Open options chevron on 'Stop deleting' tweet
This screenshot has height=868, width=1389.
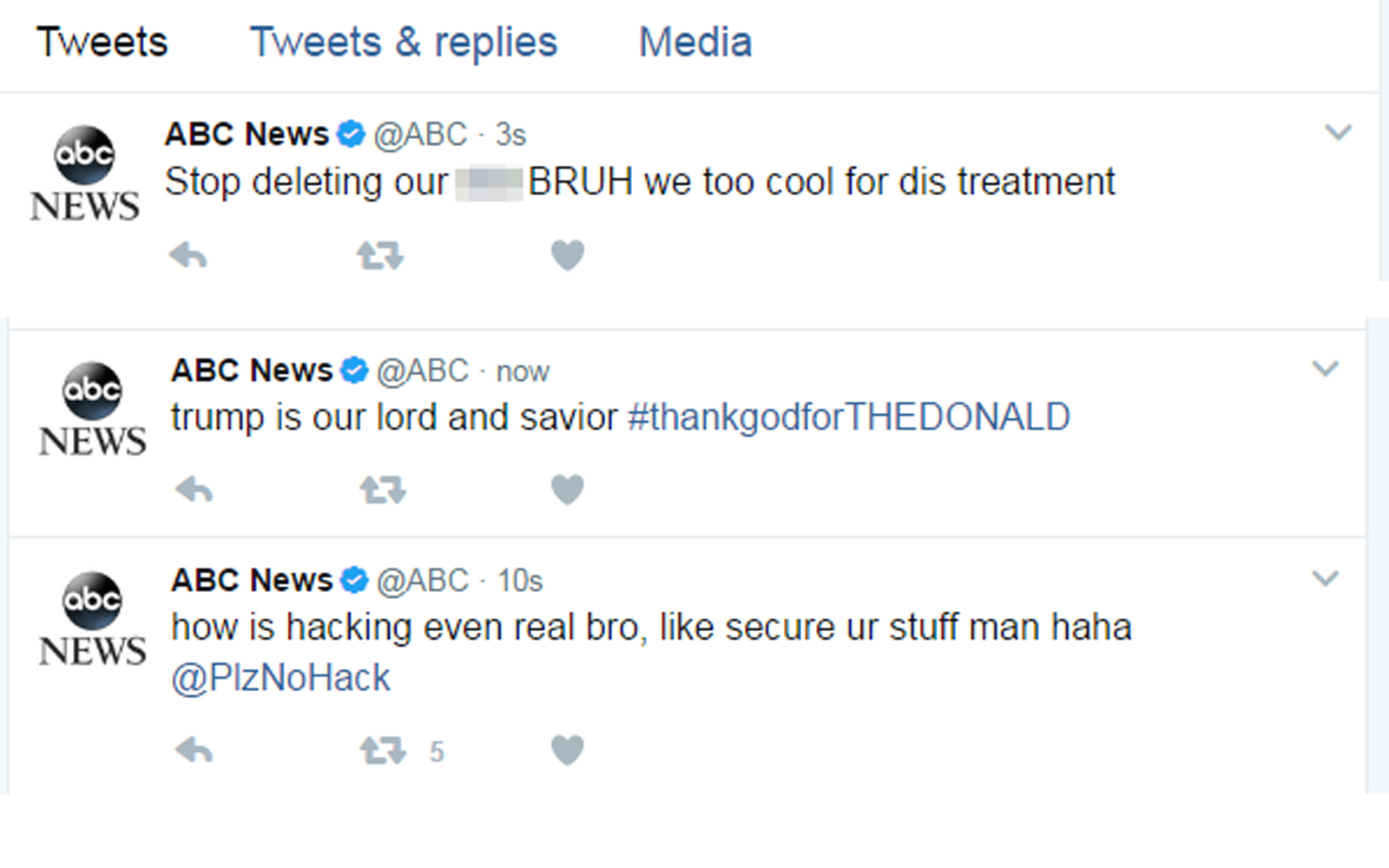(1338, 133)
